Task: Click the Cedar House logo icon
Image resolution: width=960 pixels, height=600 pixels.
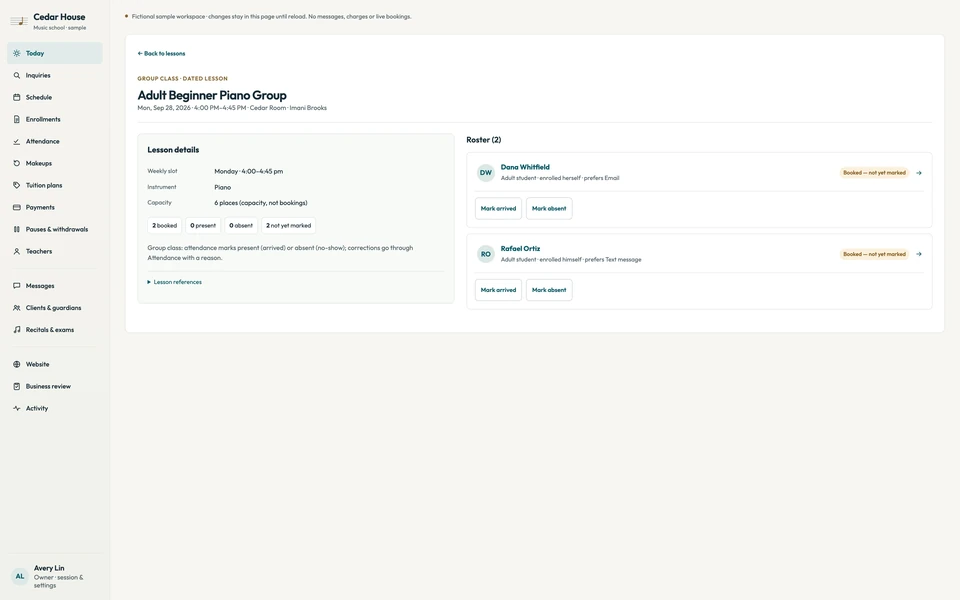Action: click(x=19, y=21)
